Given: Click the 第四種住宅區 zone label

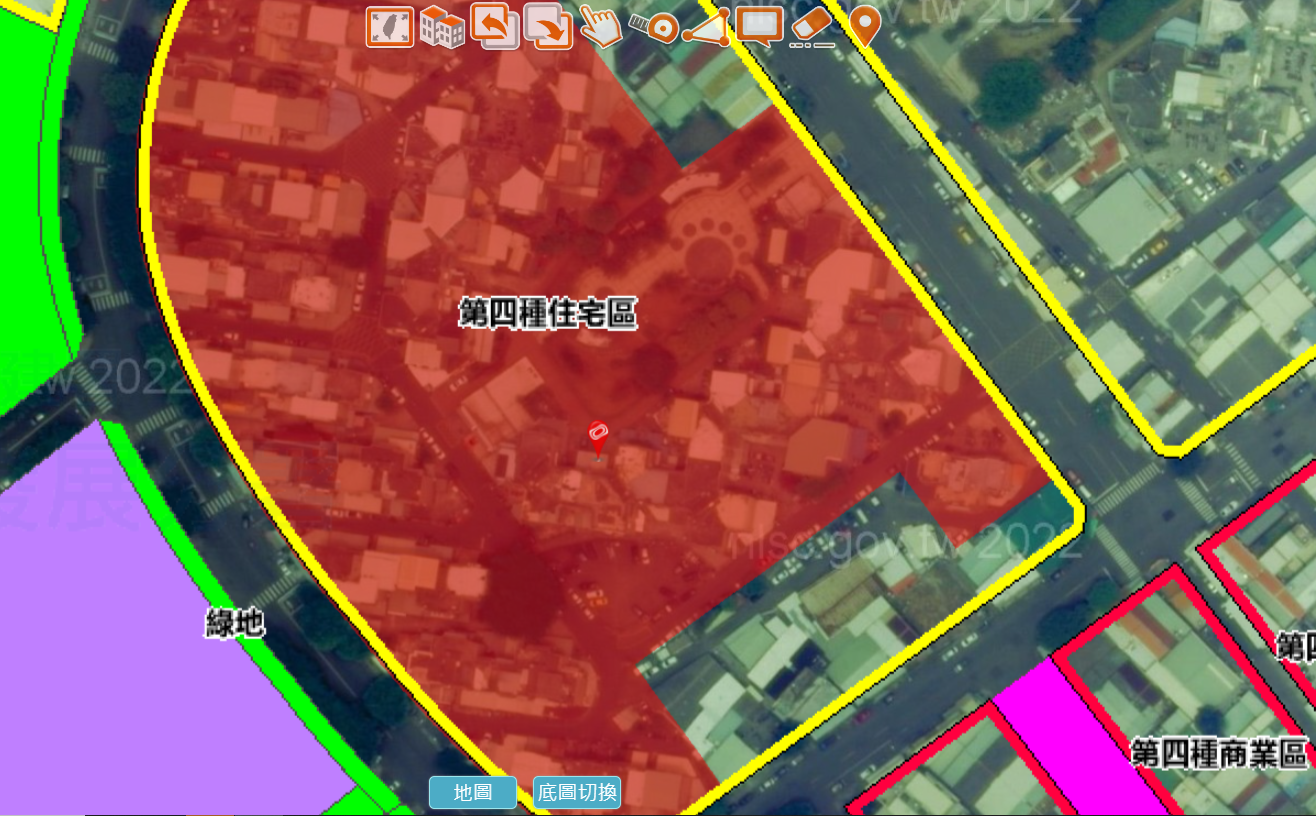Looking at the screenshot, I should coord(547,313).
